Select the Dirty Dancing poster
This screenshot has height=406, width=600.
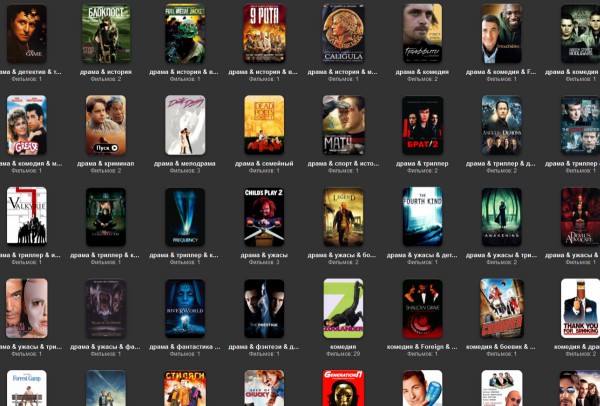tap(185, 125)
